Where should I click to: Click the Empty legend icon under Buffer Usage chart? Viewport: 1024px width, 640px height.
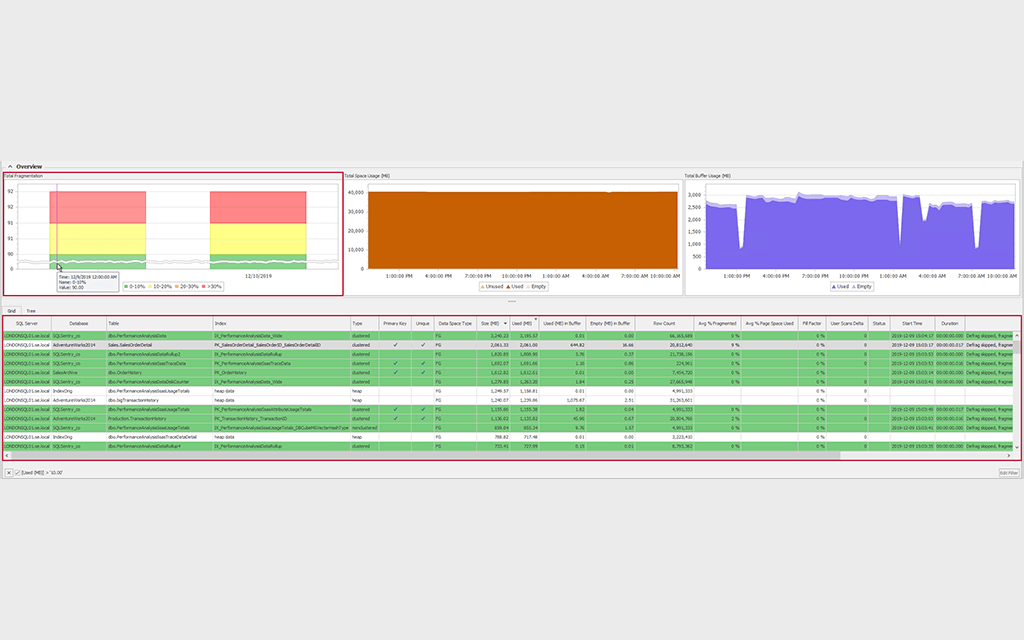pyautogui.click(x=853, y=287)
